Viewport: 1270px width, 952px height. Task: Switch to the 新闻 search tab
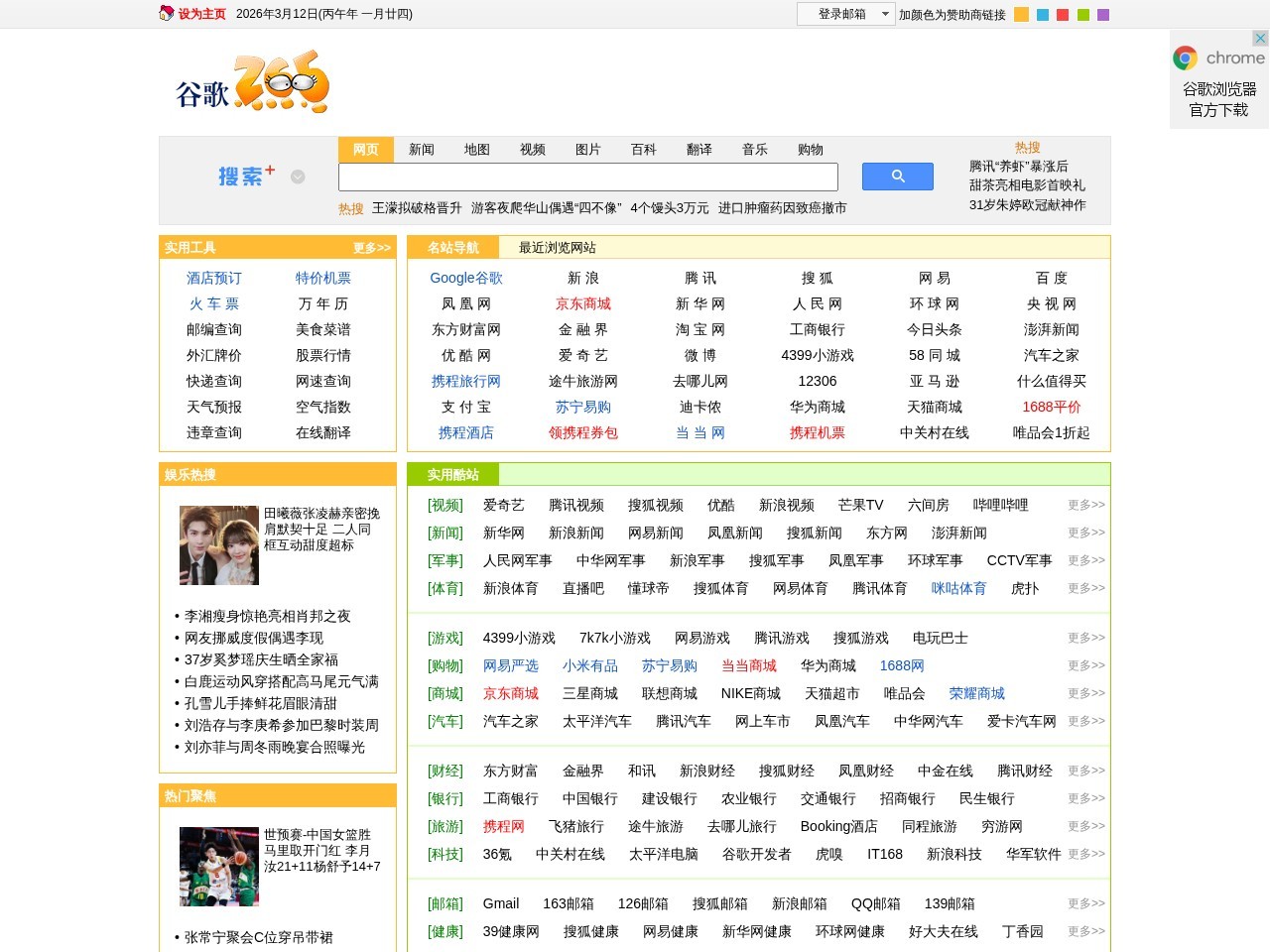[422, 149]
